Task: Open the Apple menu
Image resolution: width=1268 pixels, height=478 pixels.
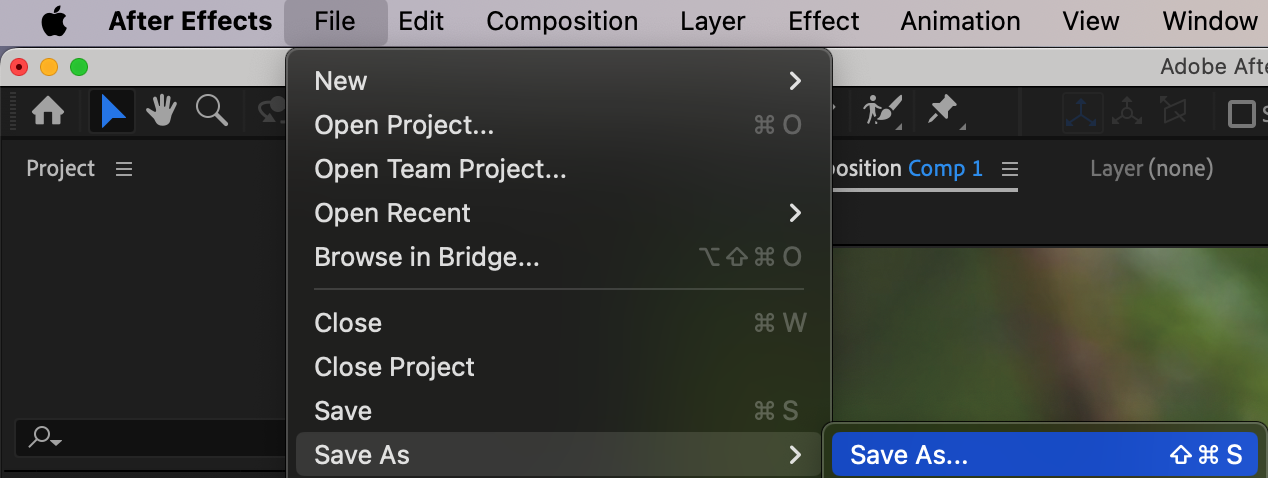Action: coord(53,21)
